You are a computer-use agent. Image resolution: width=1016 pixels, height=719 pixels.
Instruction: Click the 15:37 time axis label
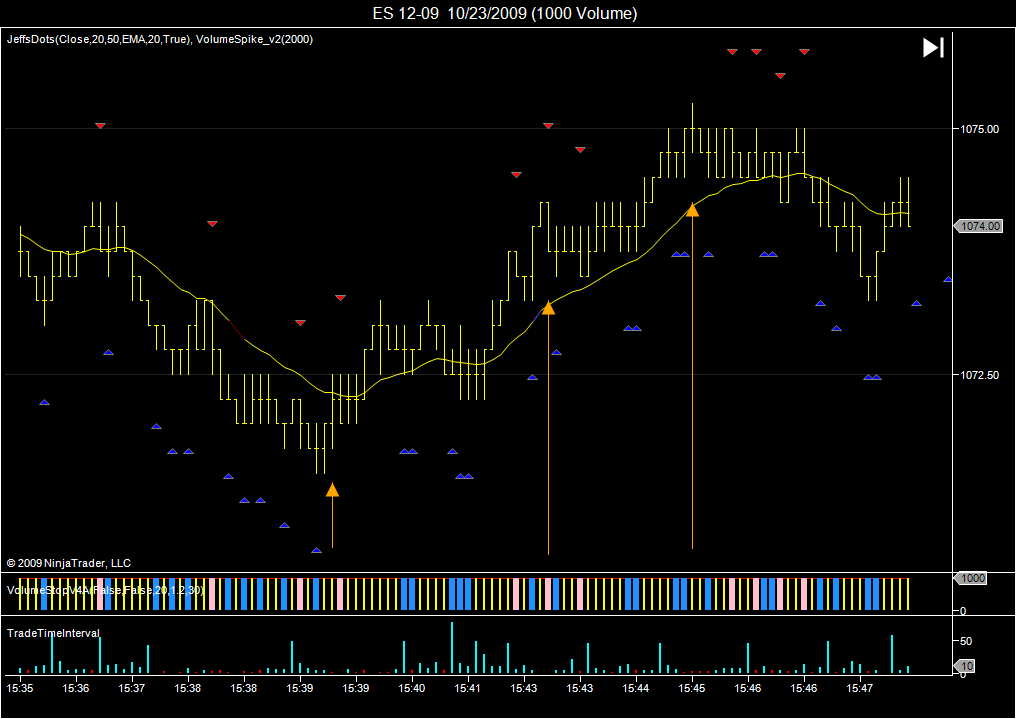click(x=132, y=688)
